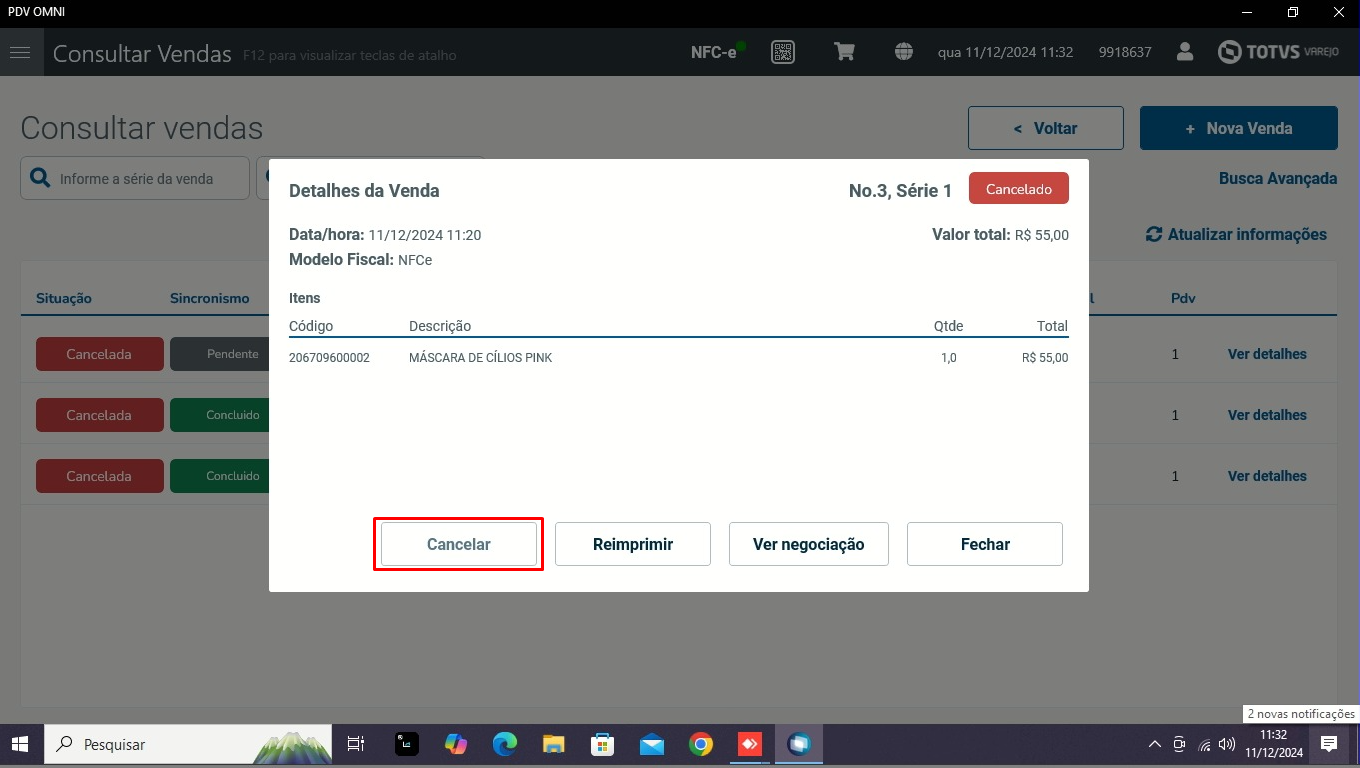1360x768 pixels.
Task: Click the TOTVS Varejo logo
Action: (x=1279, y=52)
